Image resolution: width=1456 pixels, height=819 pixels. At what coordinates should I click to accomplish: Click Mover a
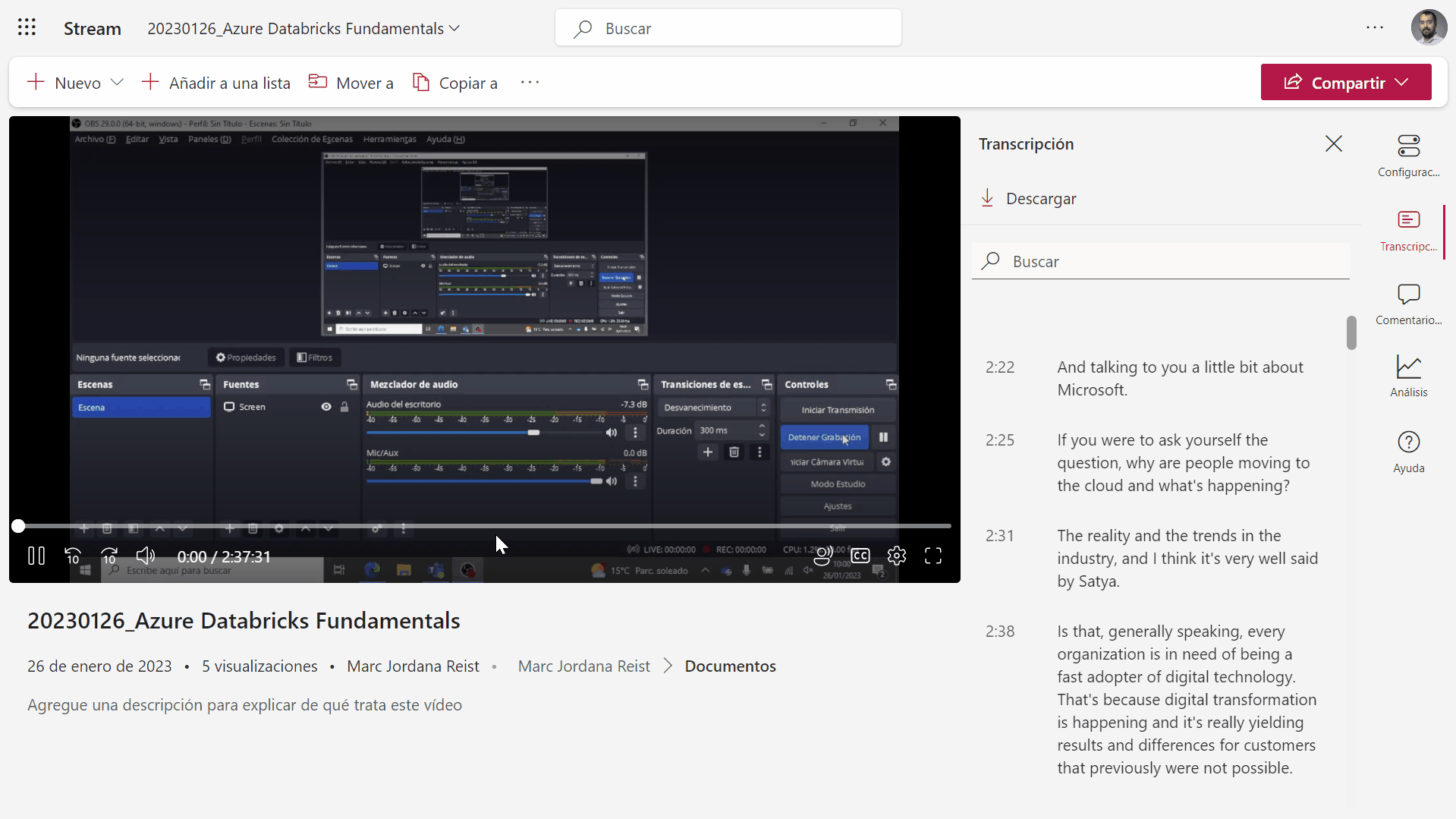coord(351,83)
